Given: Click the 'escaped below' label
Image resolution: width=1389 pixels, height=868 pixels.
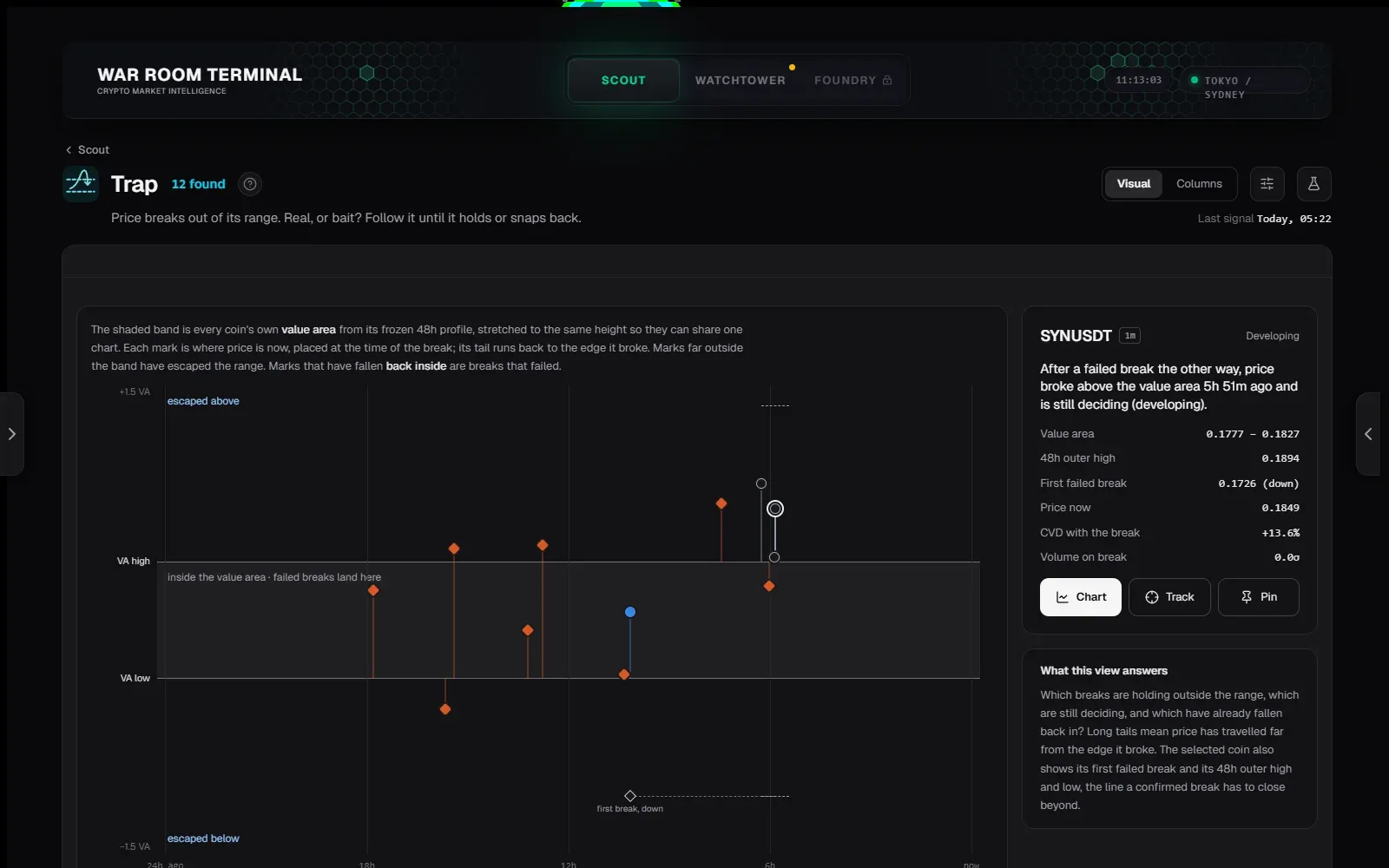Looking at the screenshot, I should click(x=203, y=838).
